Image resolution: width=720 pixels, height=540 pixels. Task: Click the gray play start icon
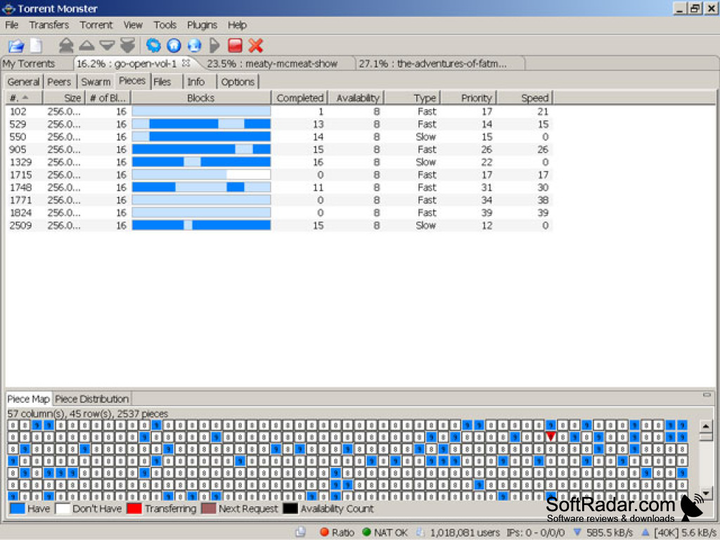[x=214, y=45]
